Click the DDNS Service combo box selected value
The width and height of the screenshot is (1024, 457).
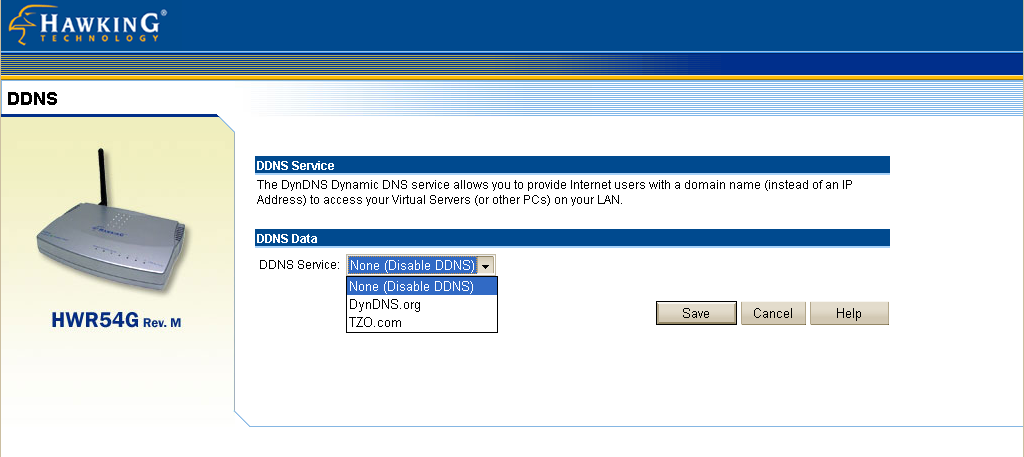(x=411, y=265)
